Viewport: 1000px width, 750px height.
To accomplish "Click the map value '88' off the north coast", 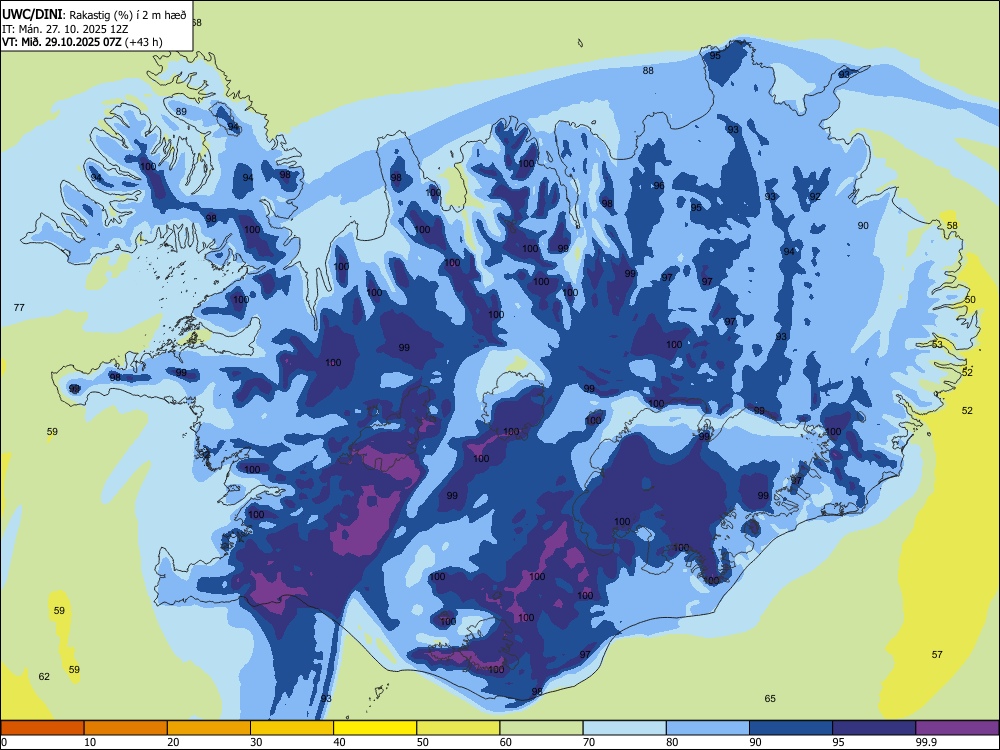I will point(648,71).
